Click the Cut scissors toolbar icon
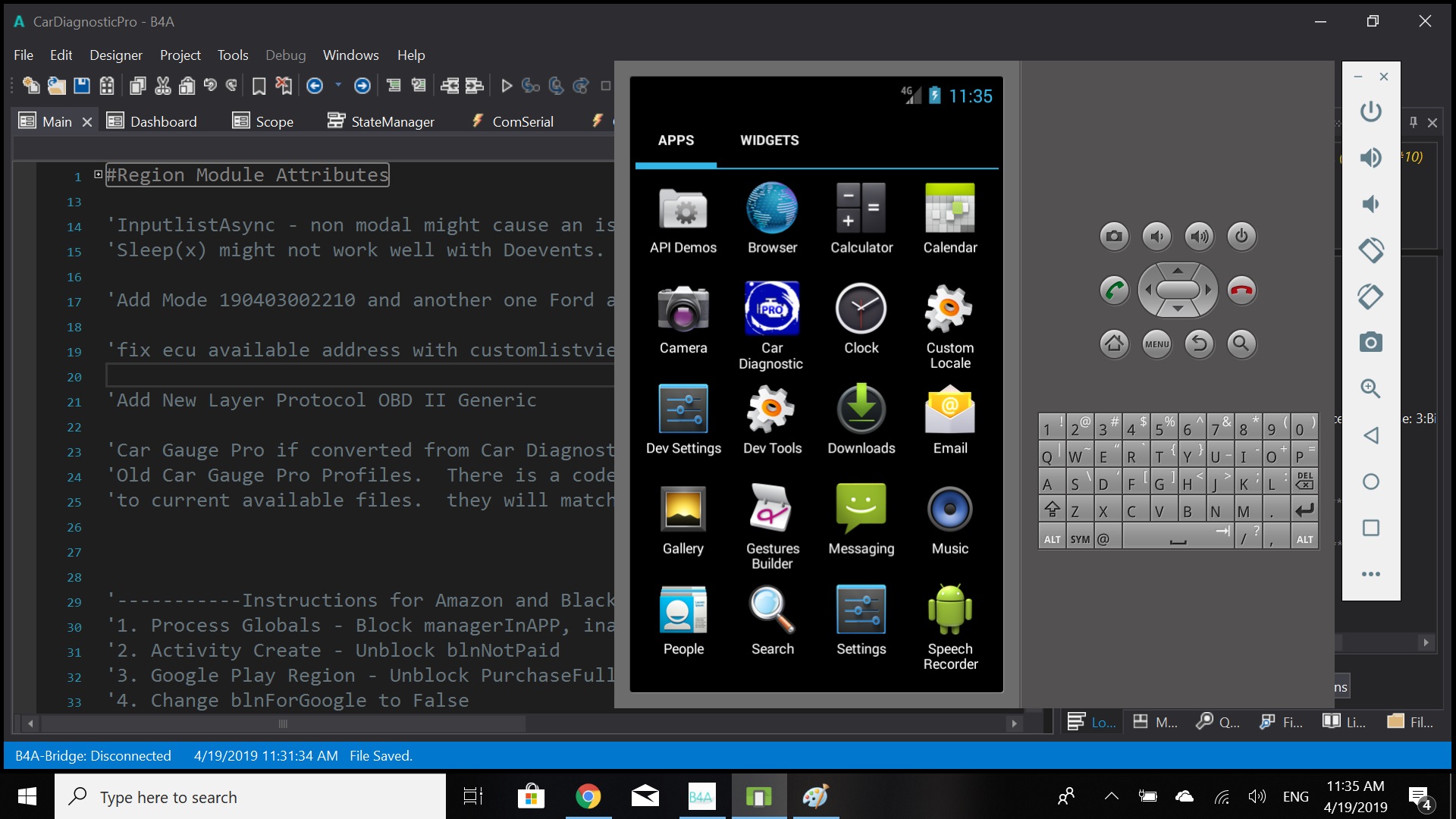This screenshot has width=1456, height=819. pyautogui.click(x=162, y=86)
